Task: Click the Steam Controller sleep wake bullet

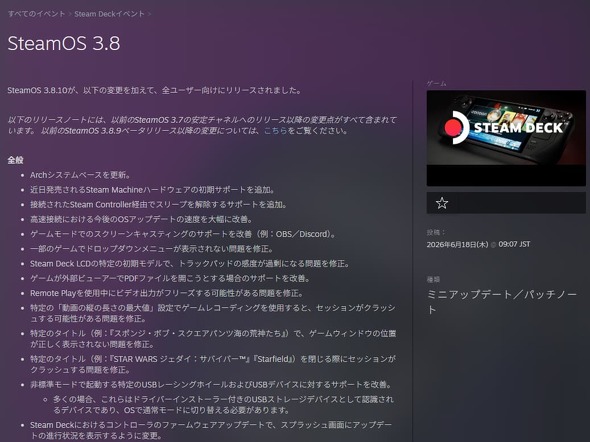Action: pos(158,204)
